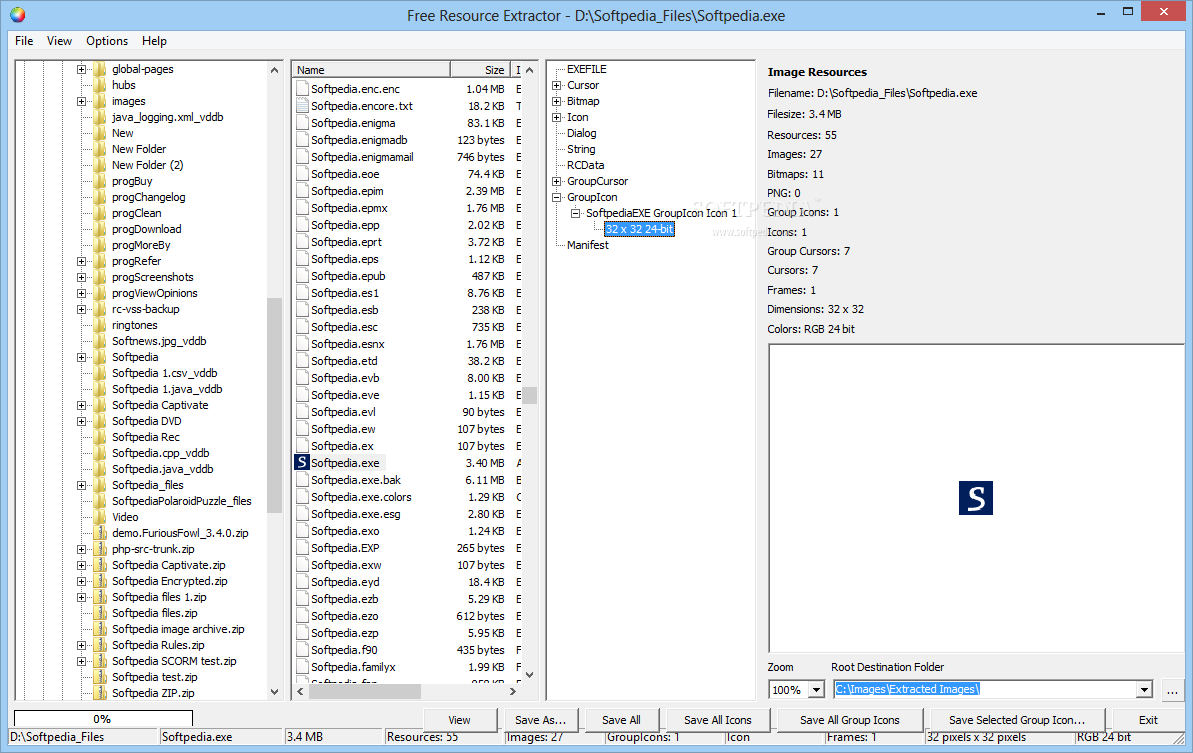
Task: Click the Softpedia.familyx file icon
Action: pyautogui.click(x=302, y=667)
